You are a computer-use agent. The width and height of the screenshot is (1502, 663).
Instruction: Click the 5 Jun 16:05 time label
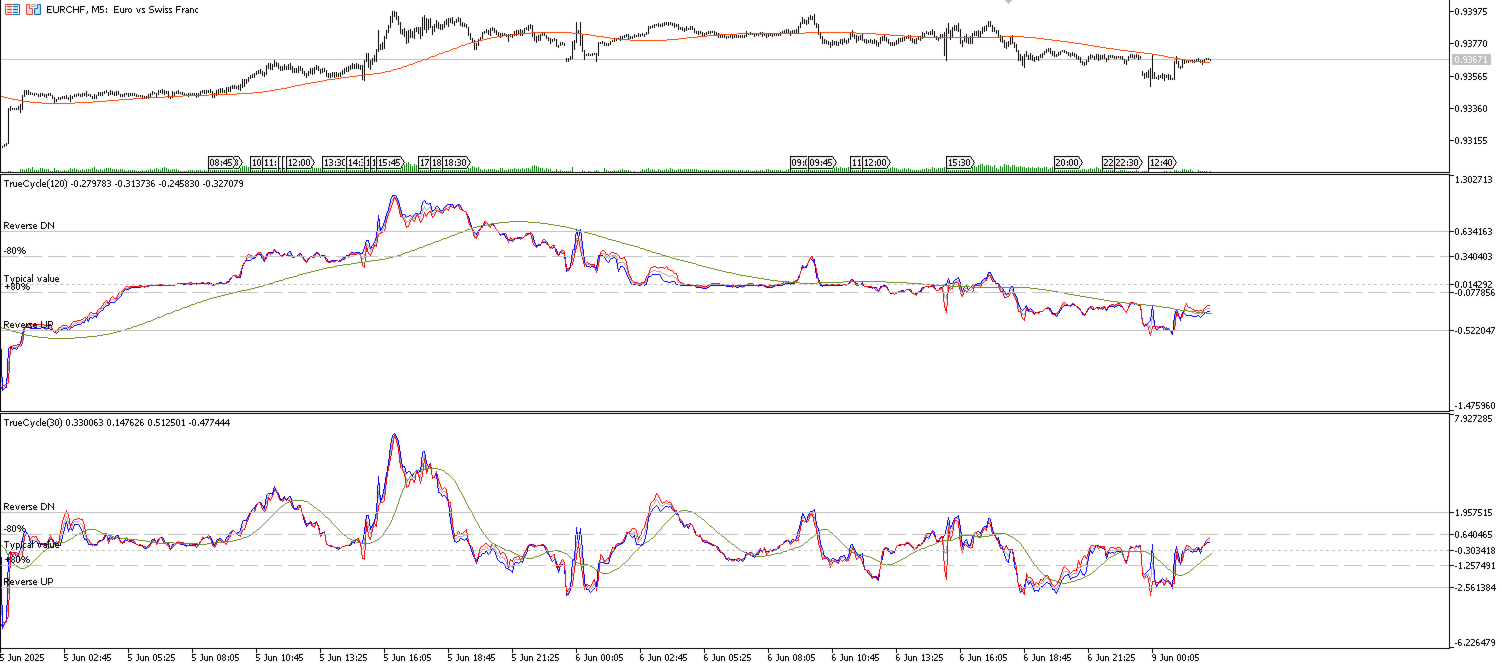[x=409, y=657]
